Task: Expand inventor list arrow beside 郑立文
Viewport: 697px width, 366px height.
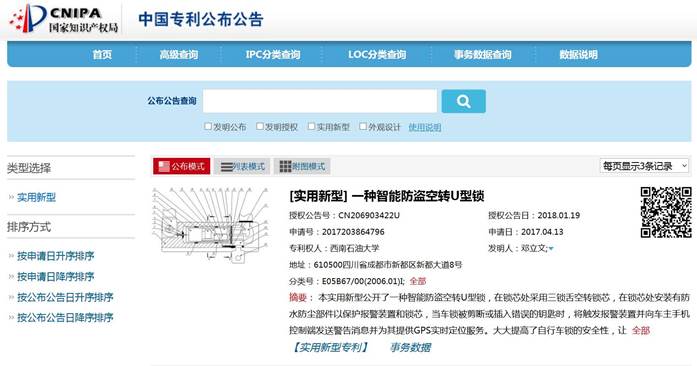Action: pos(551,249)
